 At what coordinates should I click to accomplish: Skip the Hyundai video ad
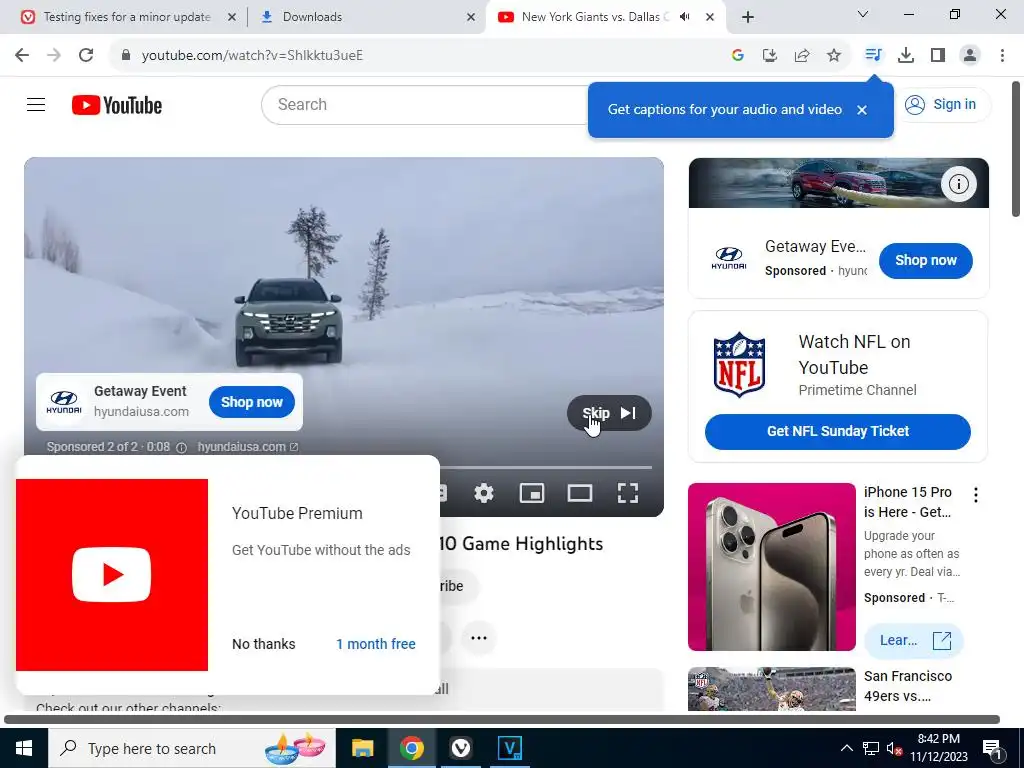point(609,413)
